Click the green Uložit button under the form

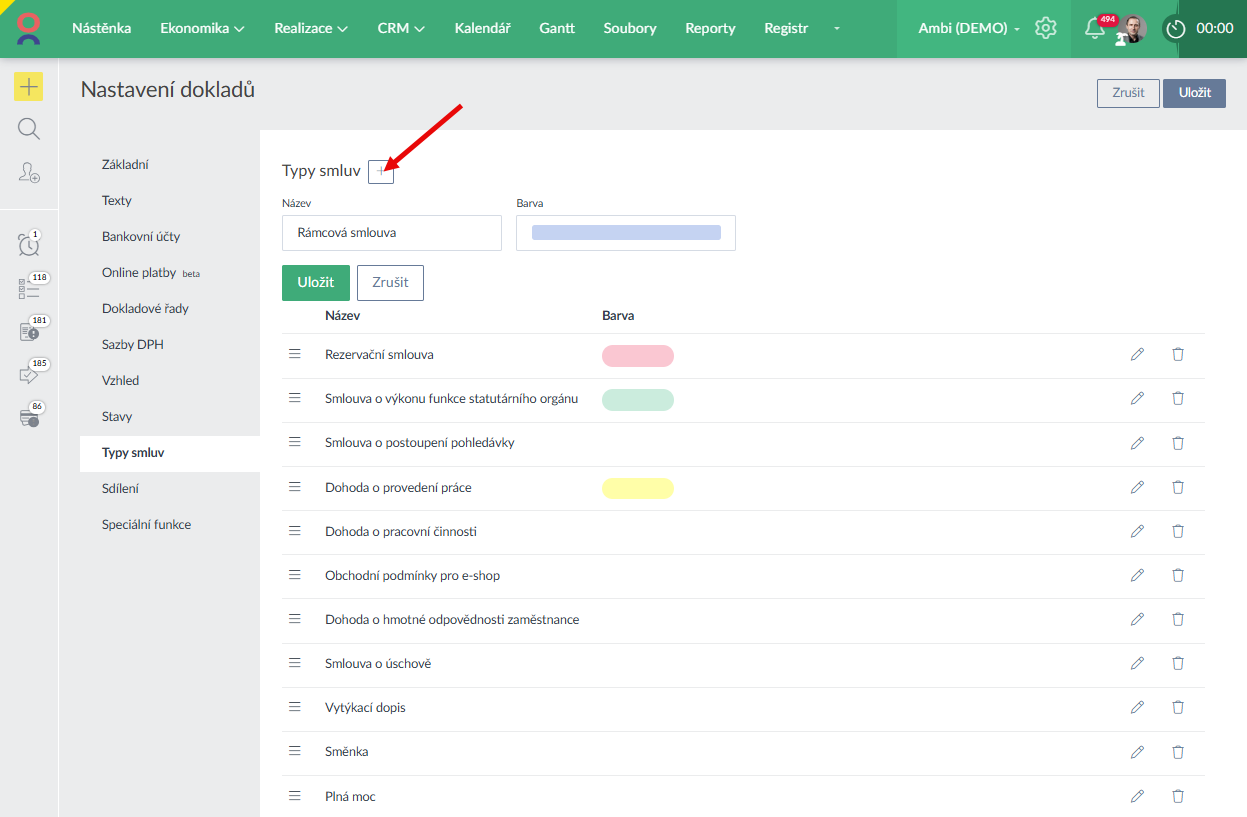316,282
